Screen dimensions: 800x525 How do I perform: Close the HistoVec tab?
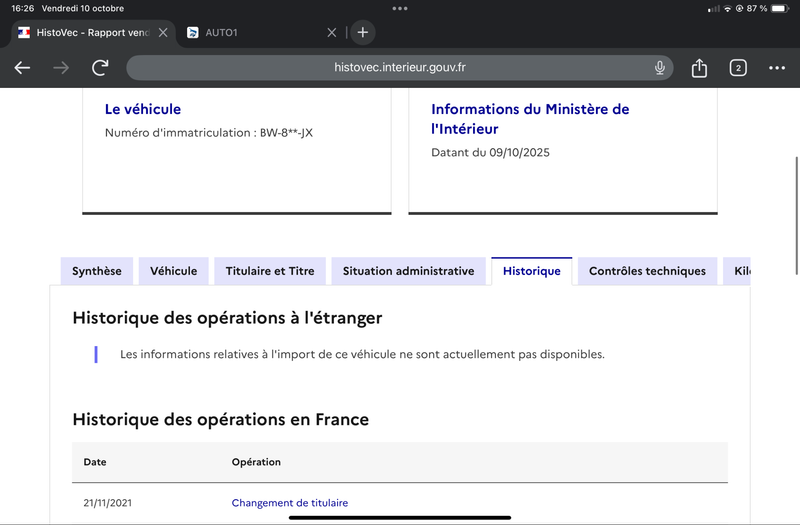(x=163, y=32)
